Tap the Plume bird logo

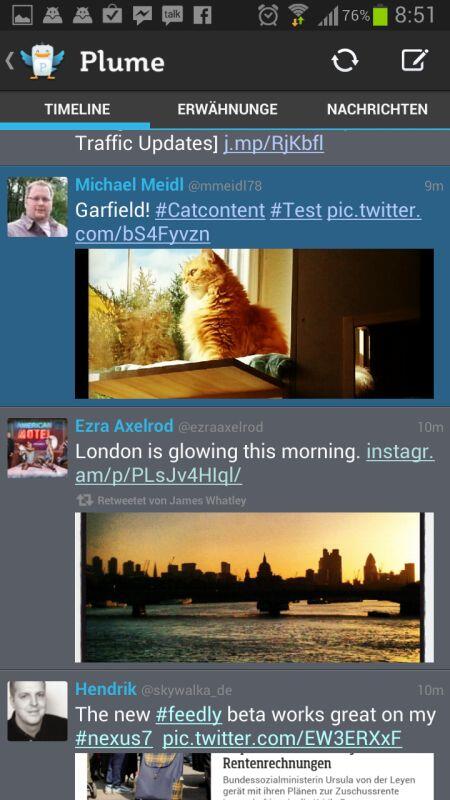click(43, 62)
